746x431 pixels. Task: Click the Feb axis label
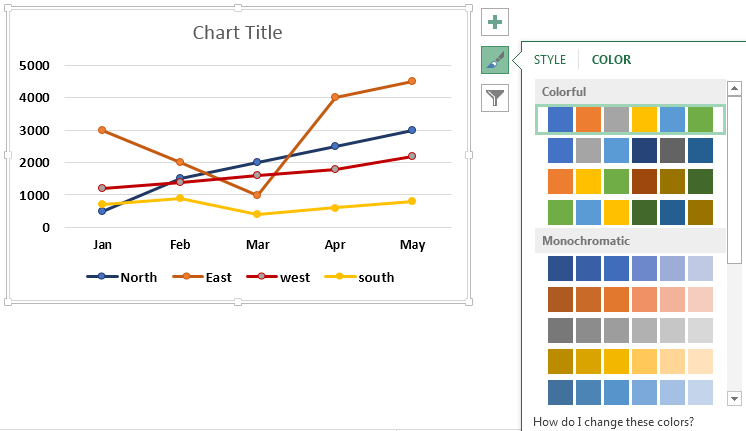(x=180, y=245)
